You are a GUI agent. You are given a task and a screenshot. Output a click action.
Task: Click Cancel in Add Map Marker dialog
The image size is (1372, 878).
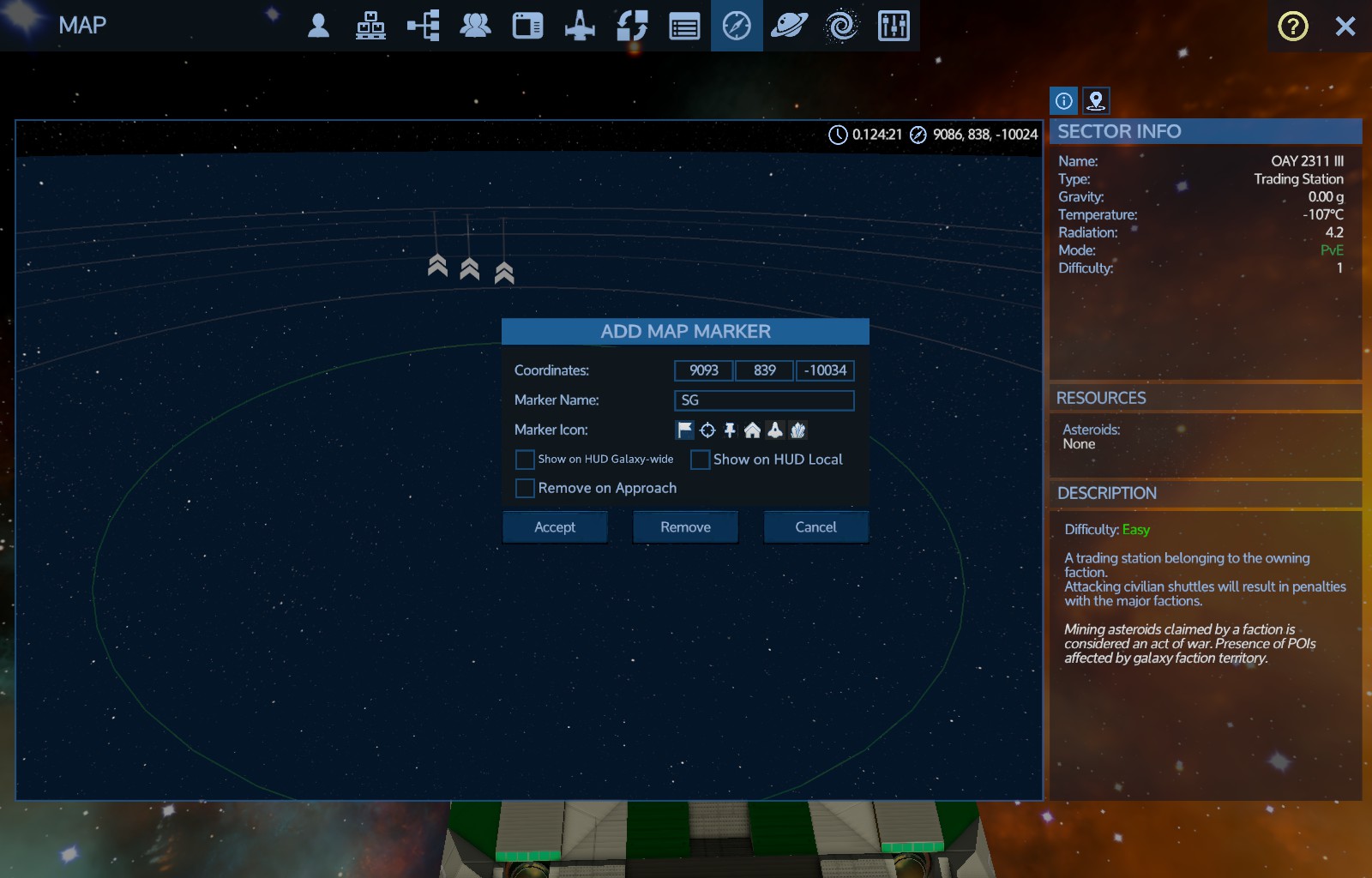point(815,527)
